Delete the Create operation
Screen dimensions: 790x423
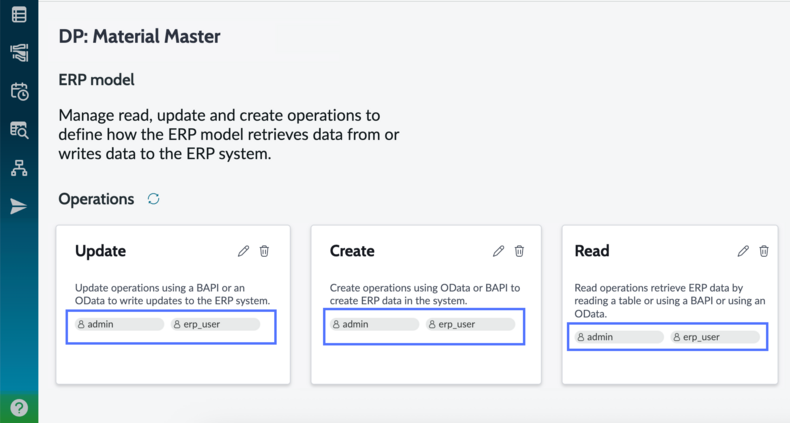tap(519, 251)
